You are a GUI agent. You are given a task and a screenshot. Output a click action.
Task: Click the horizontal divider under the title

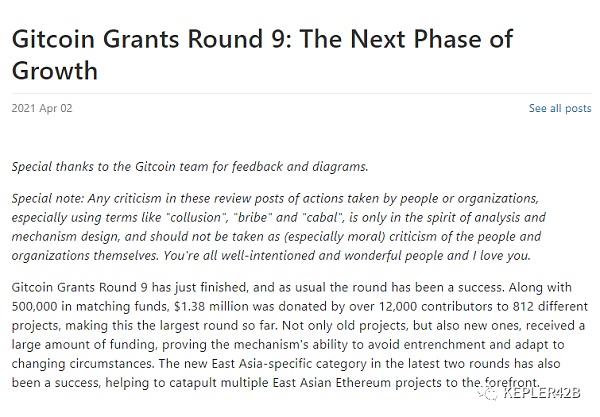coord(302,93)
